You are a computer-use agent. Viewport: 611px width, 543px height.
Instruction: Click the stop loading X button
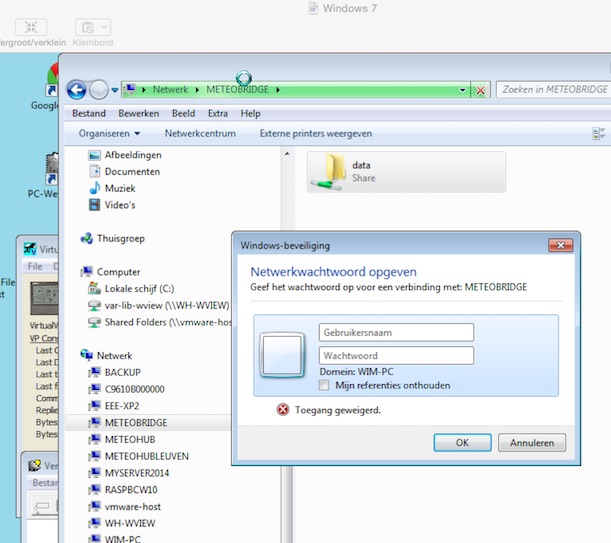click(x=481, y=90)
